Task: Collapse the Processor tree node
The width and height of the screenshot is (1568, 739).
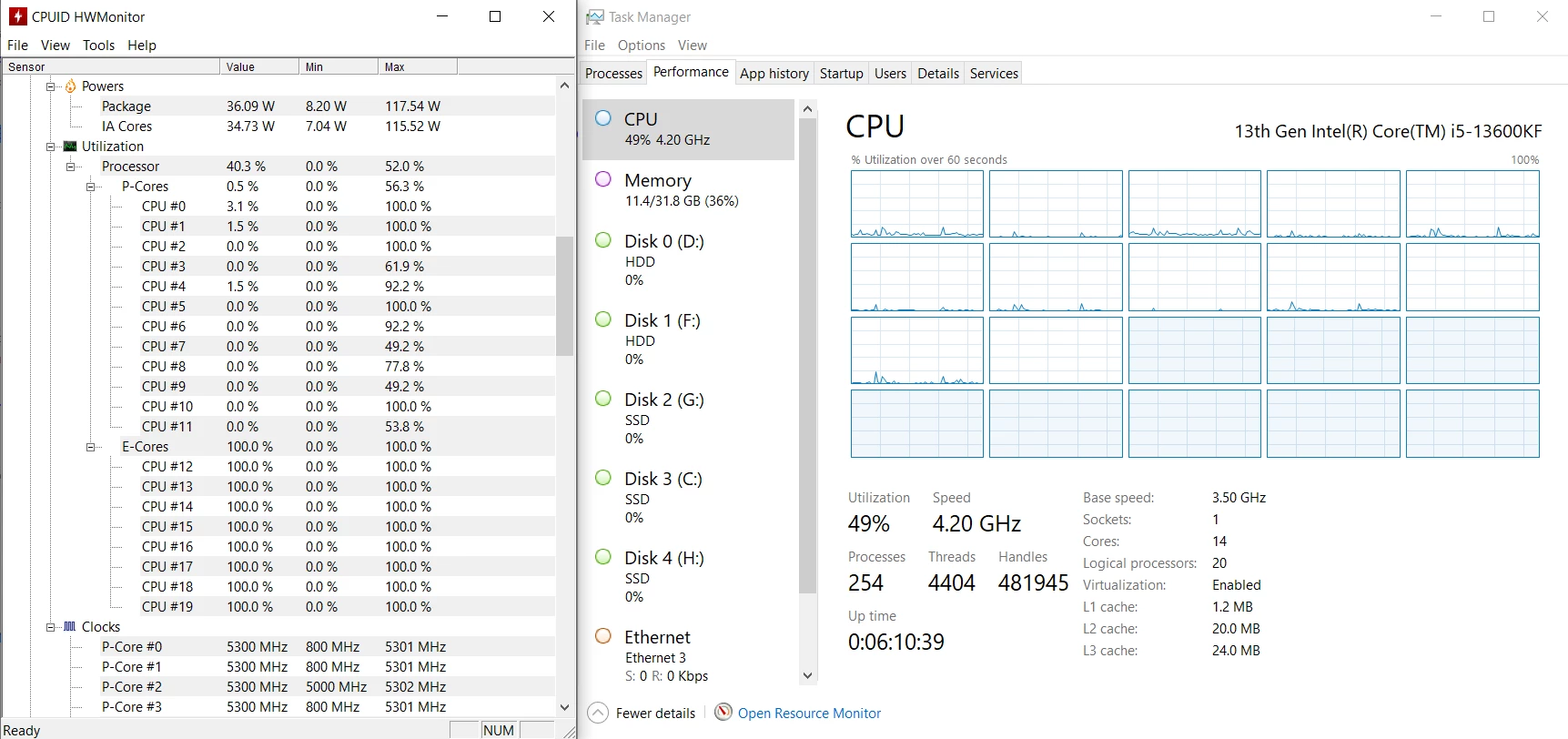Action: point(71,167)
